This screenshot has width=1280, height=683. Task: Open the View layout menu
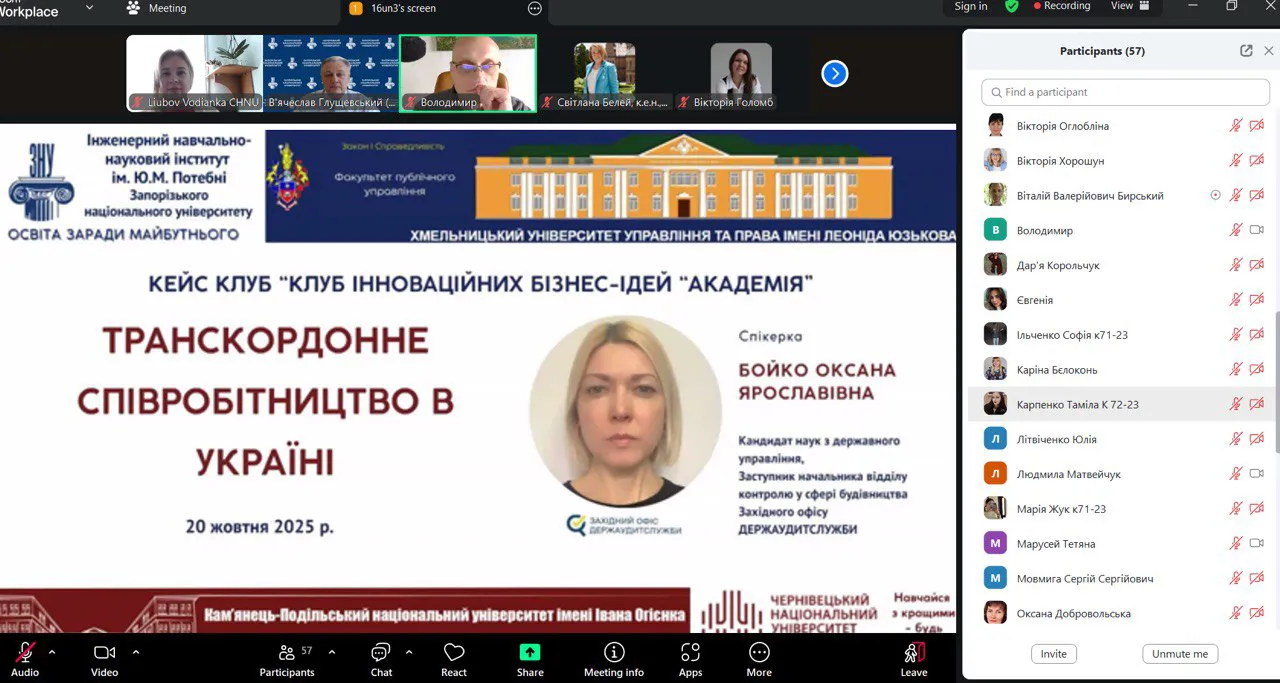1129,6
